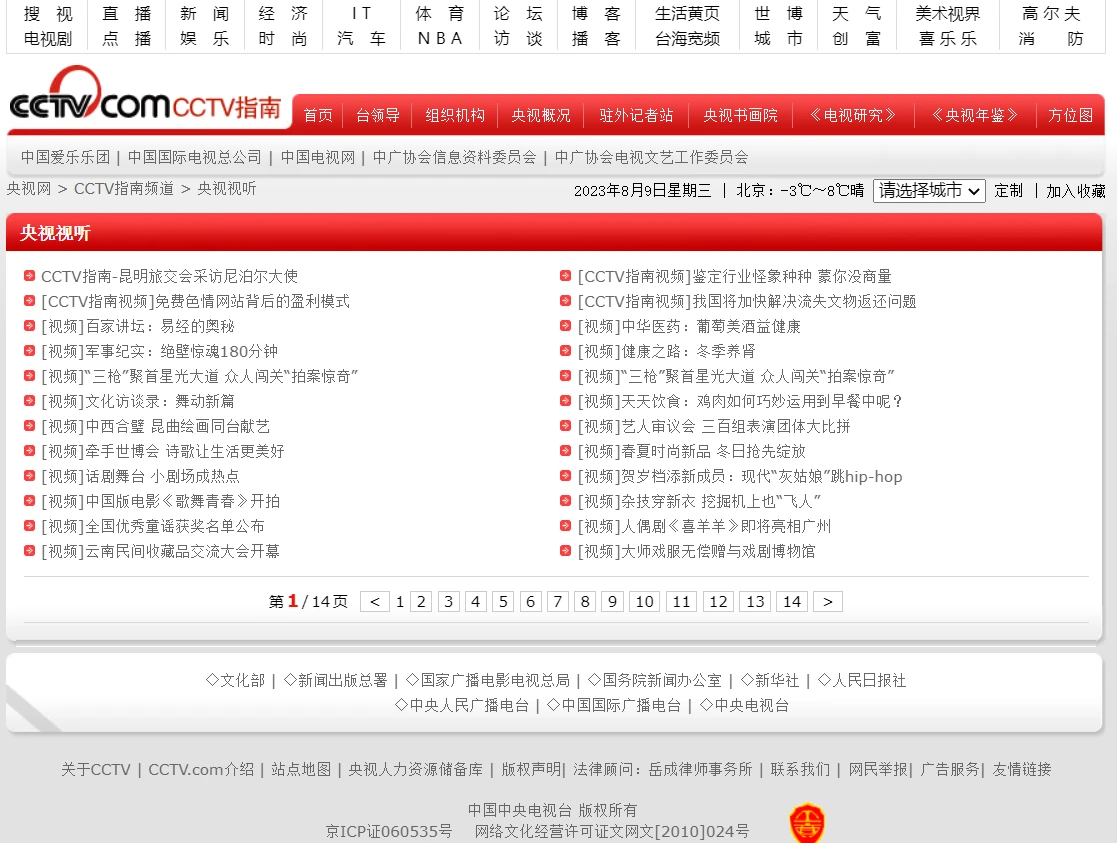Viewport: 1117px width, 843px height.
Task: Go to page 5 in pagination
Action: click(503, 601)
